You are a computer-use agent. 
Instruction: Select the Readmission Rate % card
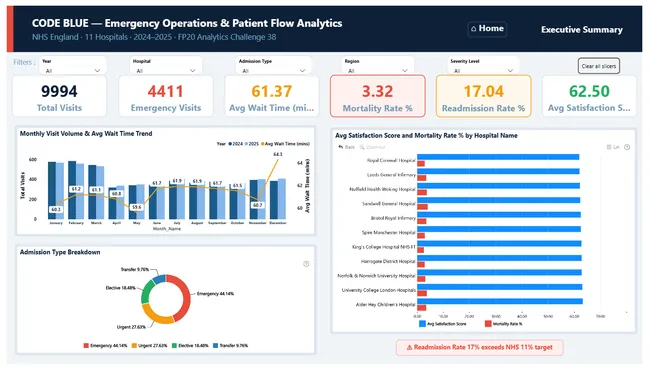tap(483, 96)
